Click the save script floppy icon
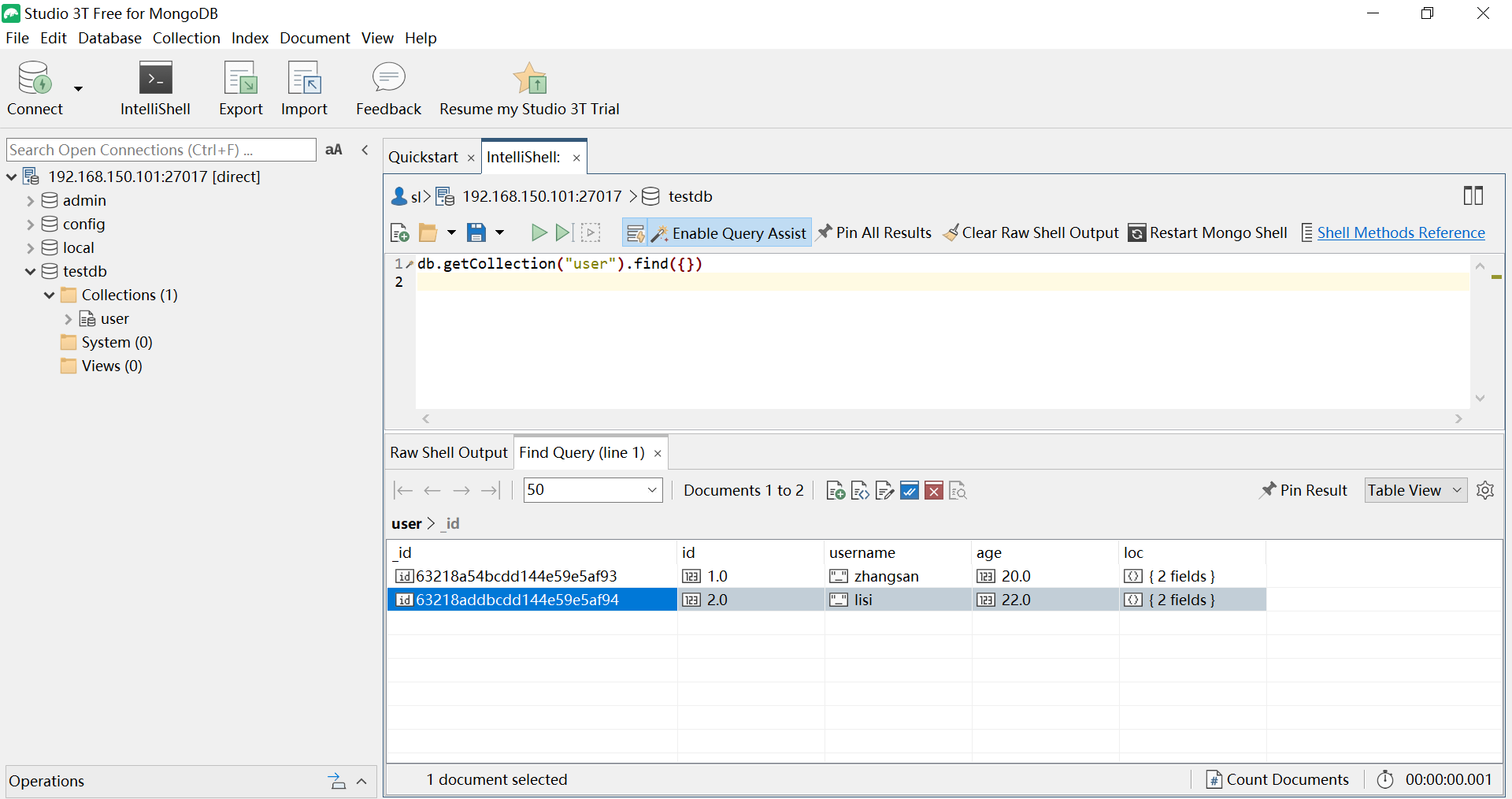The width and height of the screenshot is (1512, 799). (476, 232)
